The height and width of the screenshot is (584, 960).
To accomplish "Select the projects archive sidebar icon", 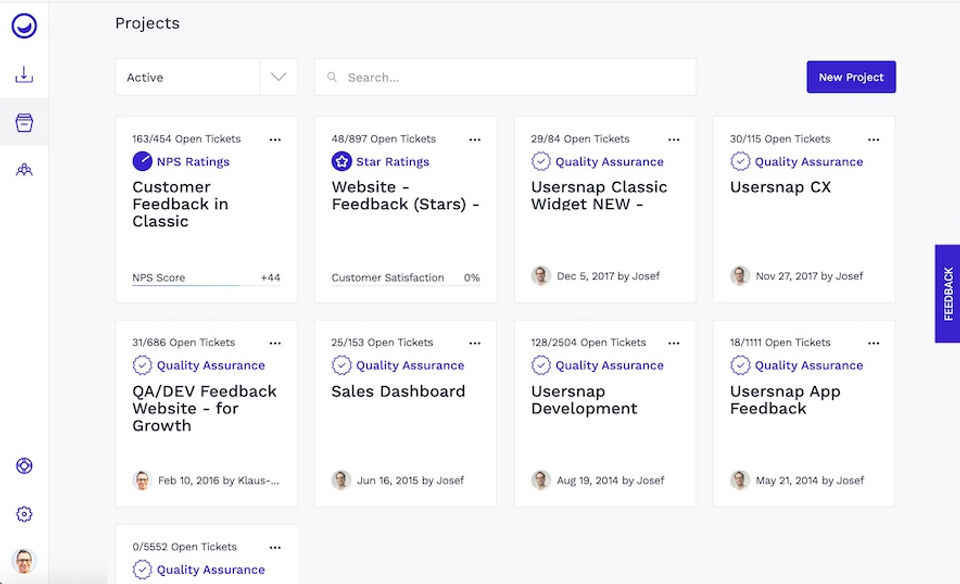I will point(24,123).
